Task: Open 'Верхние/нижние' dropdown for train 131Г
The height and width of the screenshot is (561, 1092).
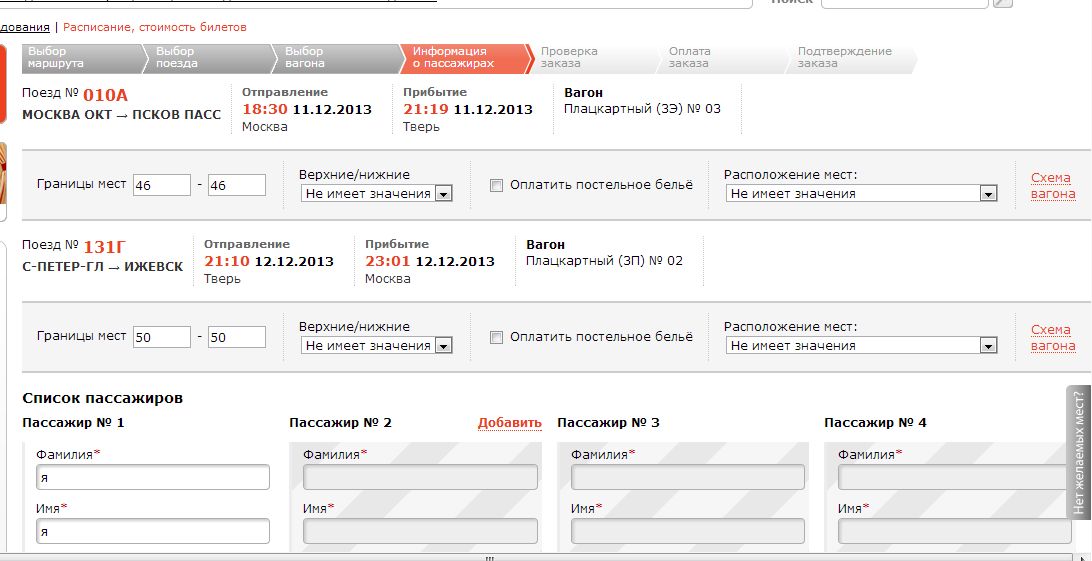Action: point(377,345)
